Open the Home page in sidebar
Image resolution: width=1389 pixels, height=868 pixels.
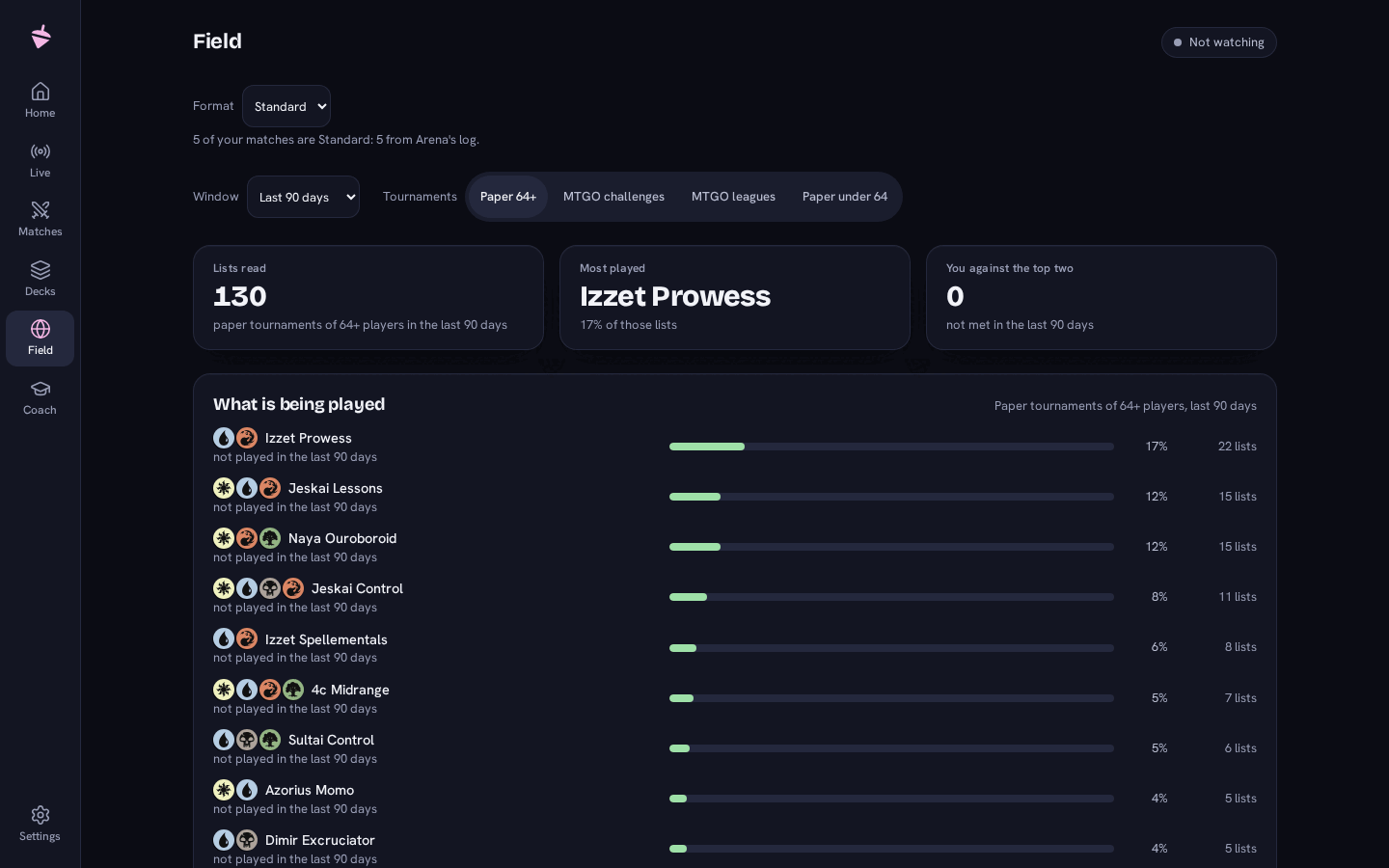click(x=40, y=100)
